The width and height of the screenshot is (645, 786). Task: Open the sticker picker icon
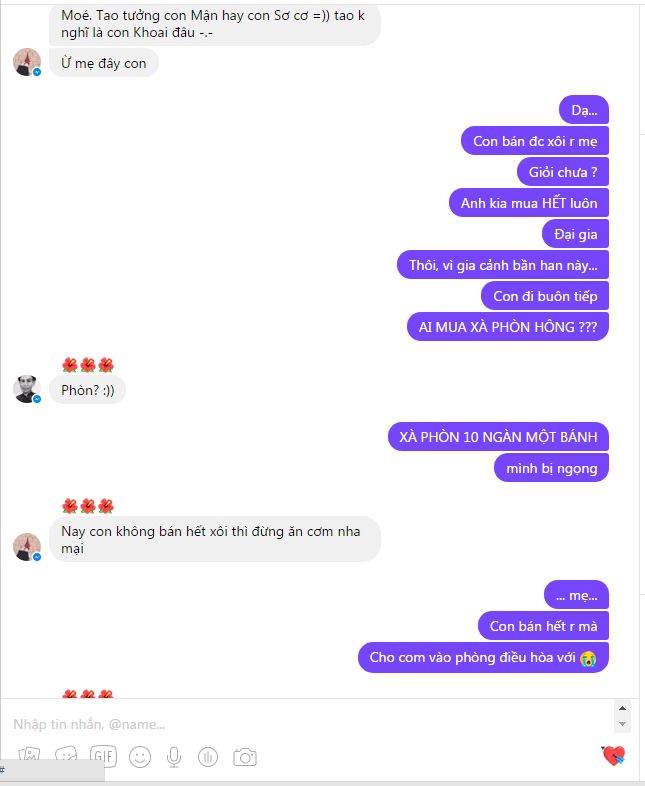66,755
